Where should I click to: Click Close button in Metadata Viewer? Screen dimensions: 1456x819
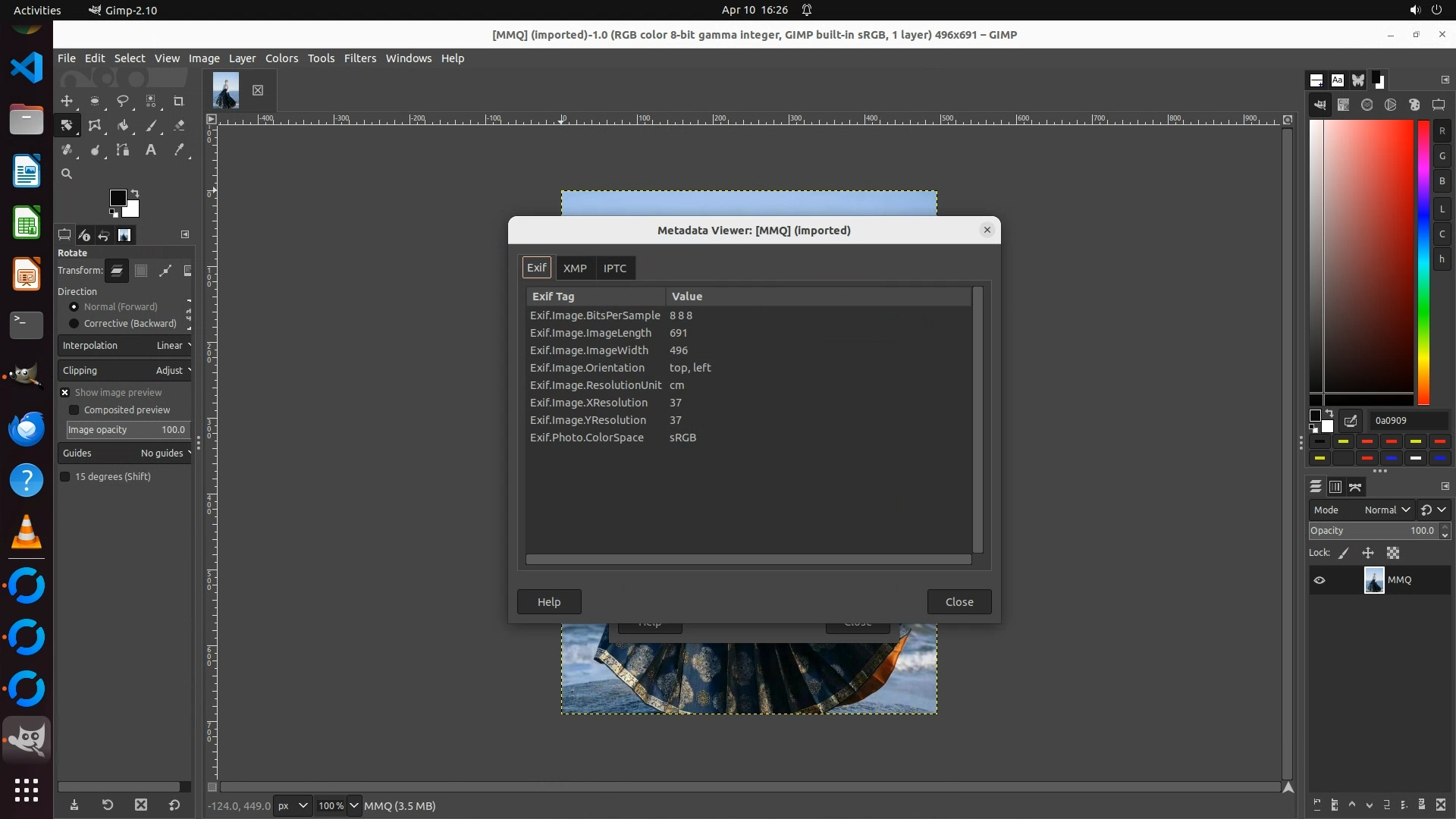(959, 602)
